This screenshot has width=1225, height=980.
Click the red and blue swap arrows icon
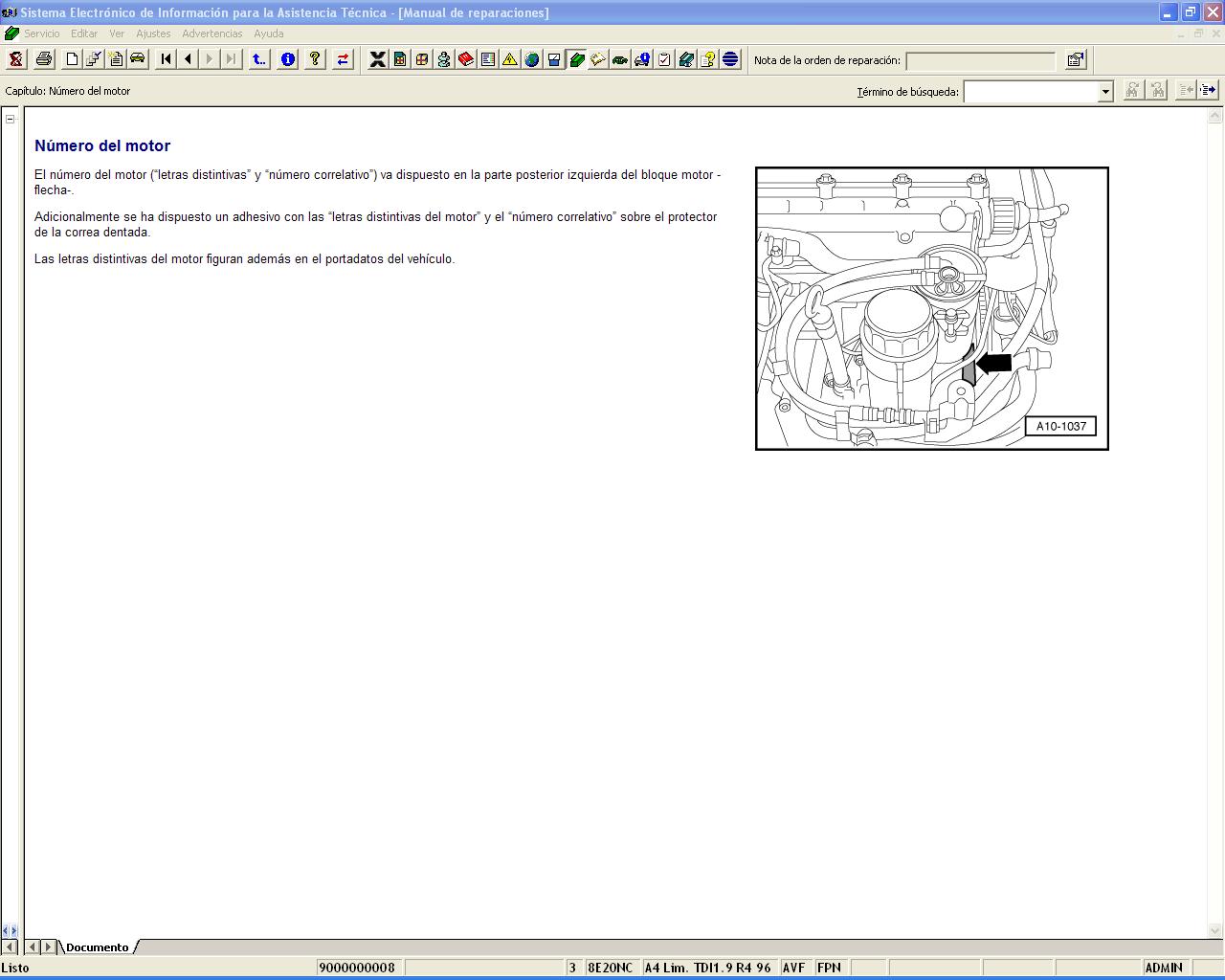[343, 59]
